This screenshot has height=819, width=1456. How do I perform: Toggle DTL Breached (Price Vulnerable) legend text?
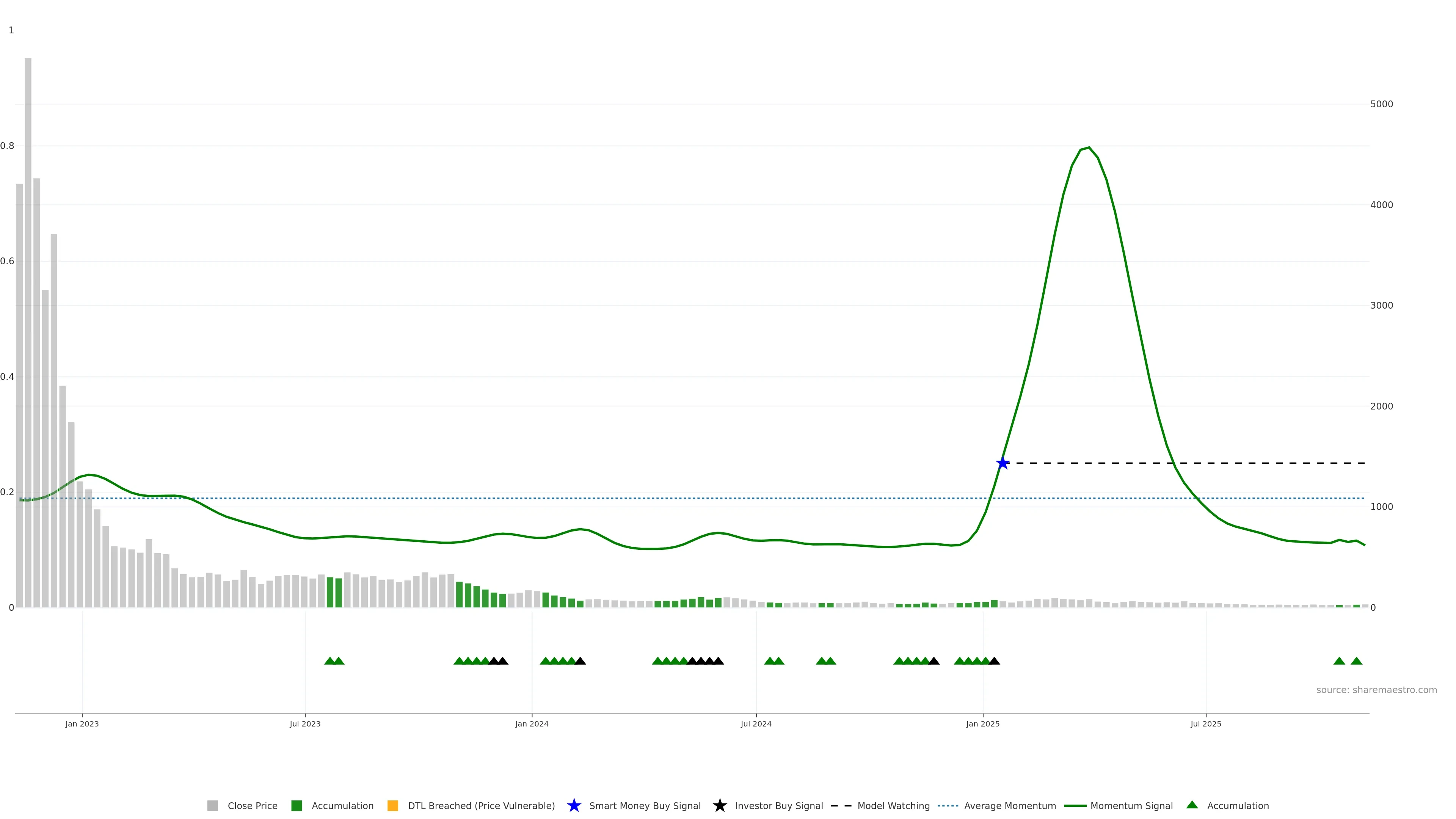click(481, 805)
